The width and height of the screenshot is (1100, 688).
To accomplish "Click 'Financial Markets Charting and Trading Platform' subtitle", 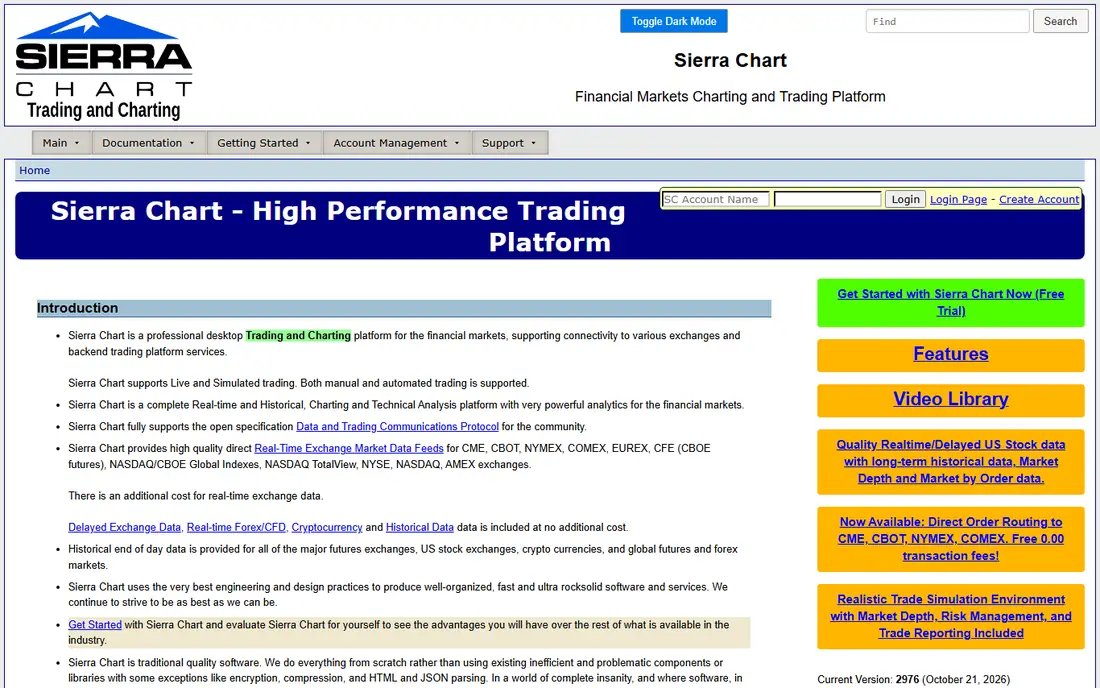I will tap(730, 97).
